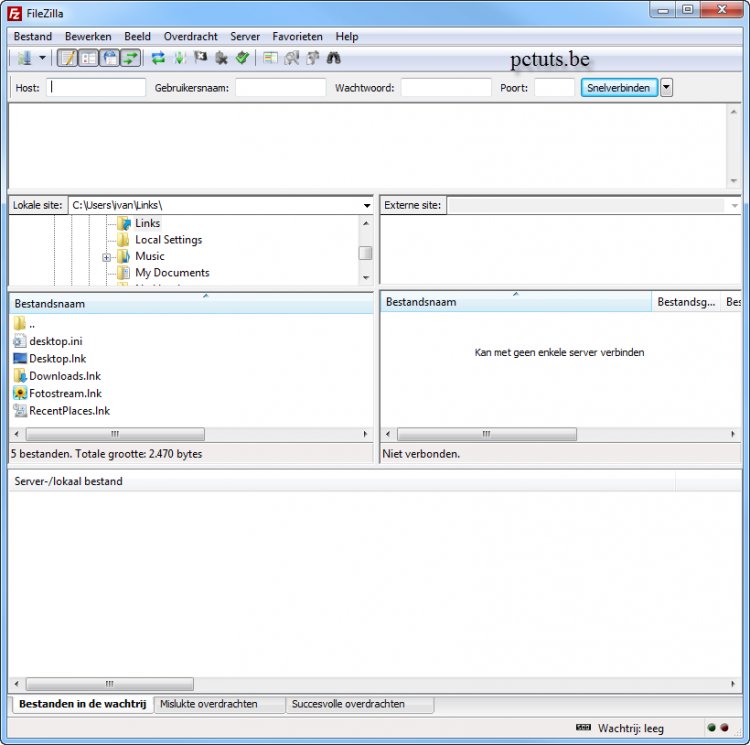Viewport: 750px width, 745px height.
Task: Click the reconnect green checkmark icon
Action: coord(242,58)
